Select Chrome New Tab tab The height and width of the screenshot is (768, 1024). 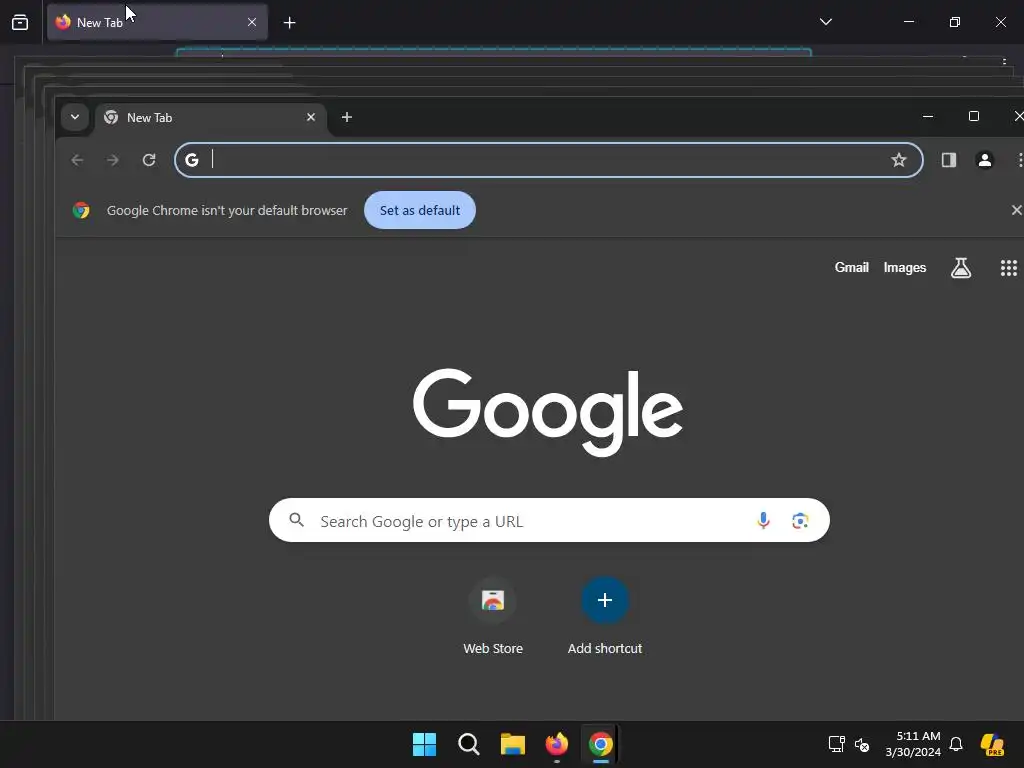210,118
